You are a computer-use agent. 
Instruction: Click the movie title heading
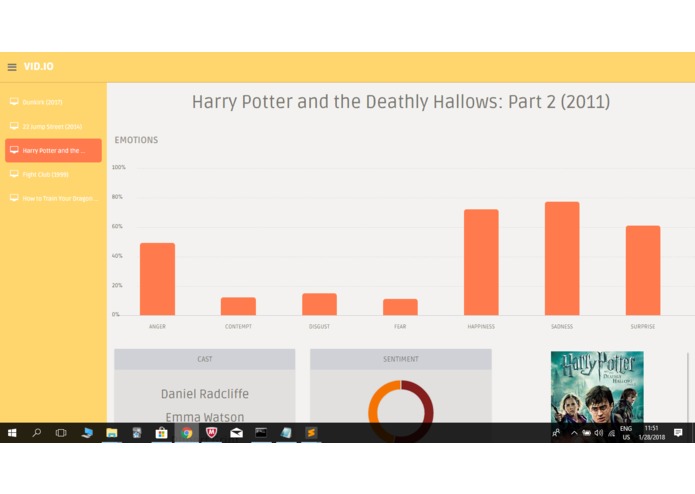pyautogui.click(x=401, y=101)
